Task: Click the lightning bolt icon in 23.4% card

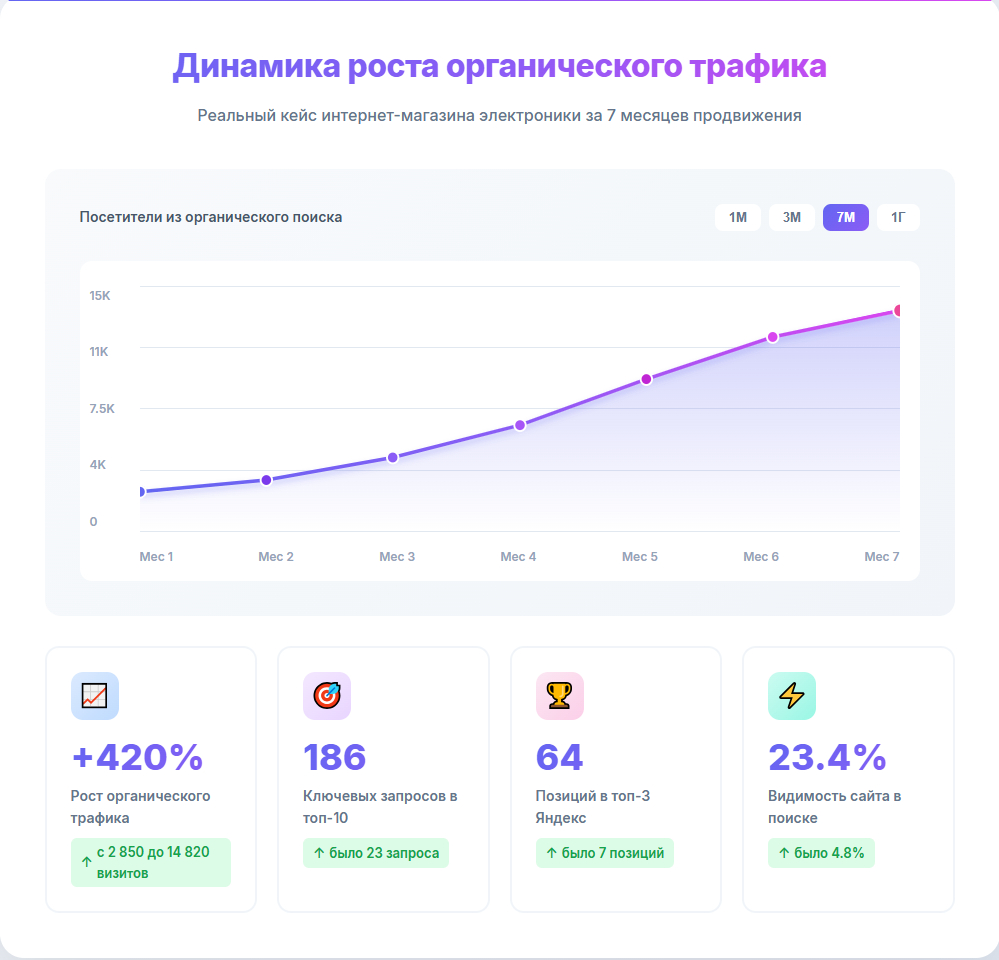Action: [792, 696]
